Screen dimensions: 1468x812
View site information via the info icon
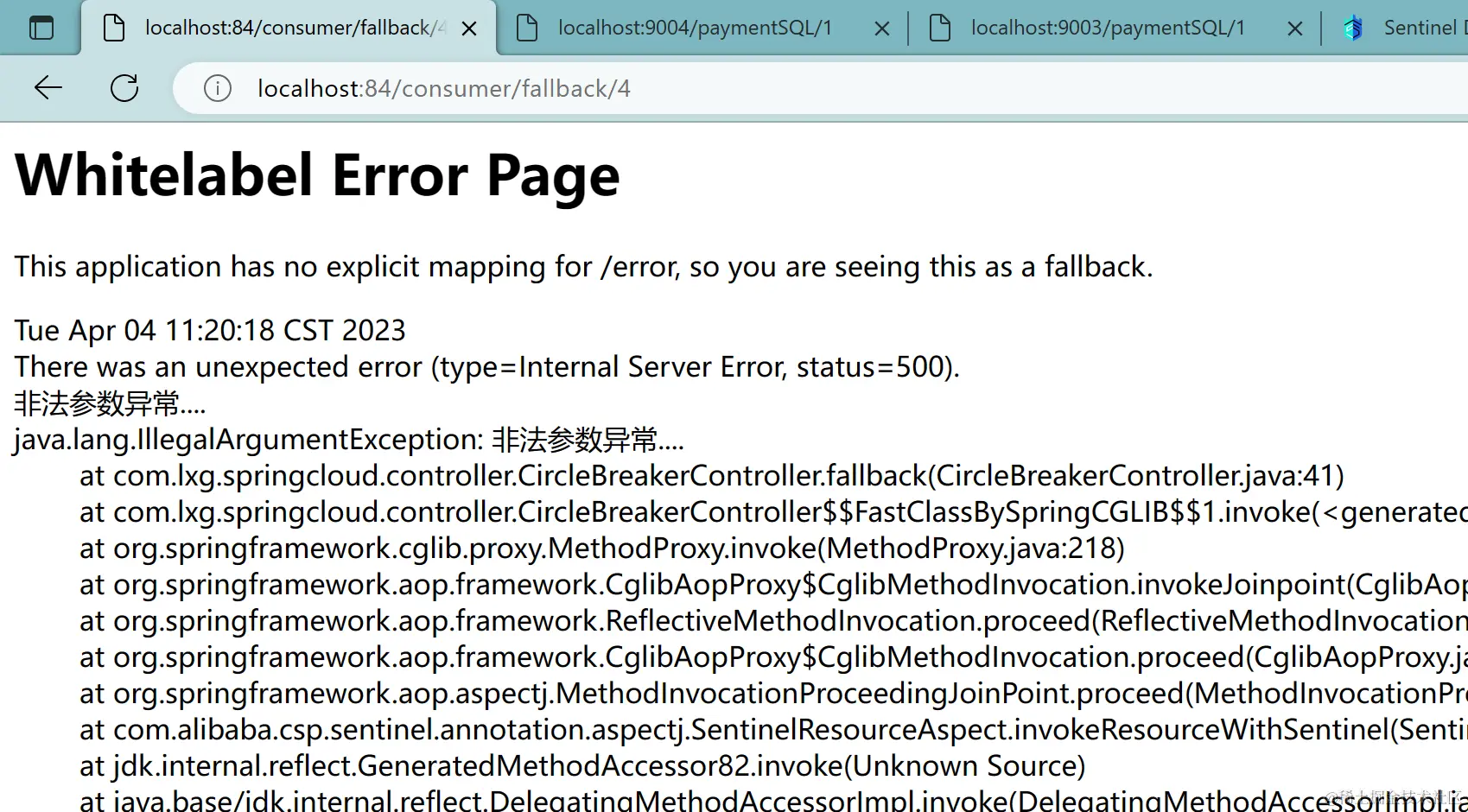[x=218, y=88]
